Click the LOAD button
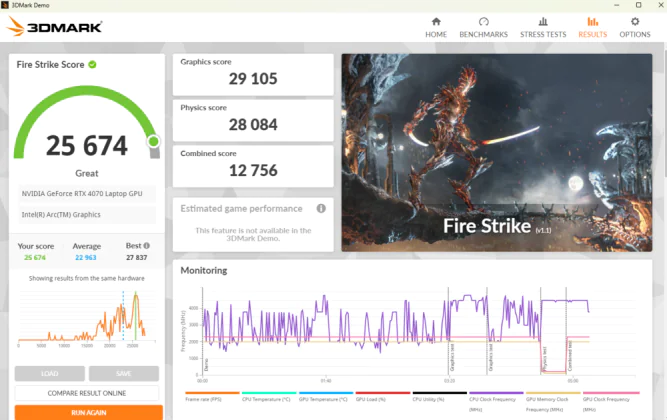Image resolution: width=667 pixels, height=420 pixels. 50,374
